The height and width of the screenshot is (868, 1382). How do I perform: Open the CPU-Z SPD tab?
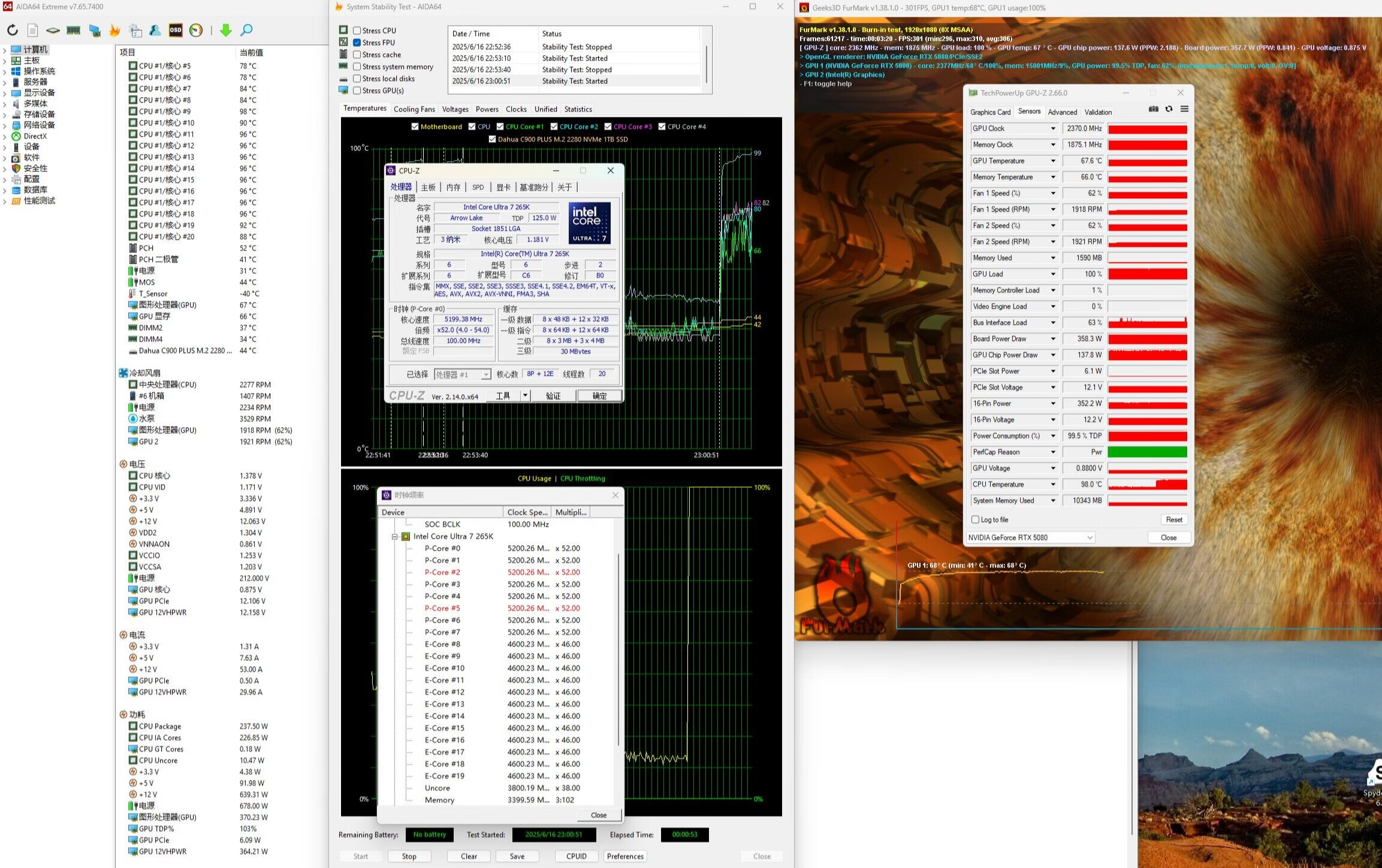pos(478,187)
